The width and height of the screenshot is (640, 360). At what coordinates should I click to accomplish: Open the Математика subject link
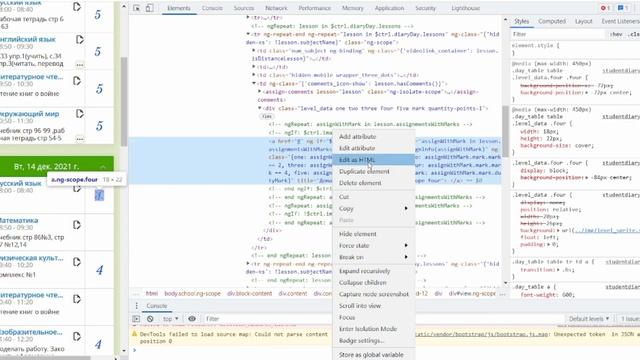point(19,220)
